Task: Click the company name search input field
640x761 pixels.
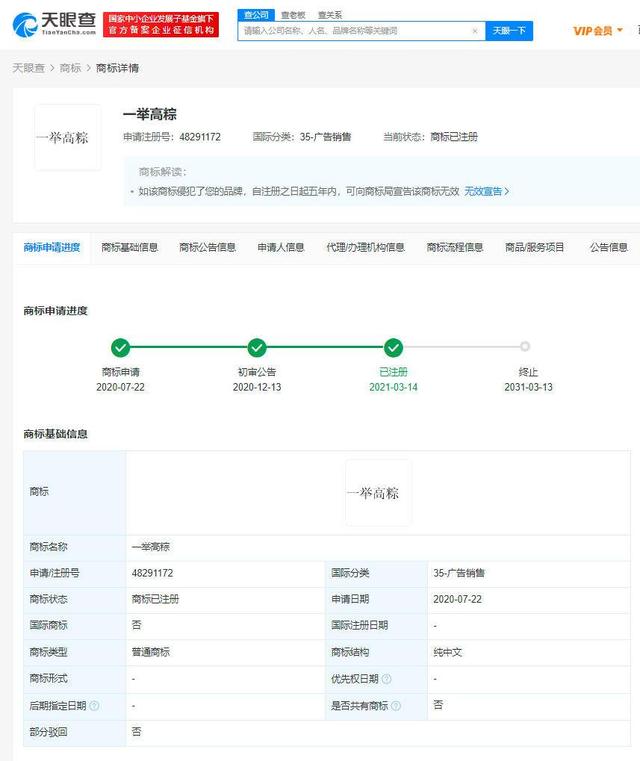Action: 355,31
